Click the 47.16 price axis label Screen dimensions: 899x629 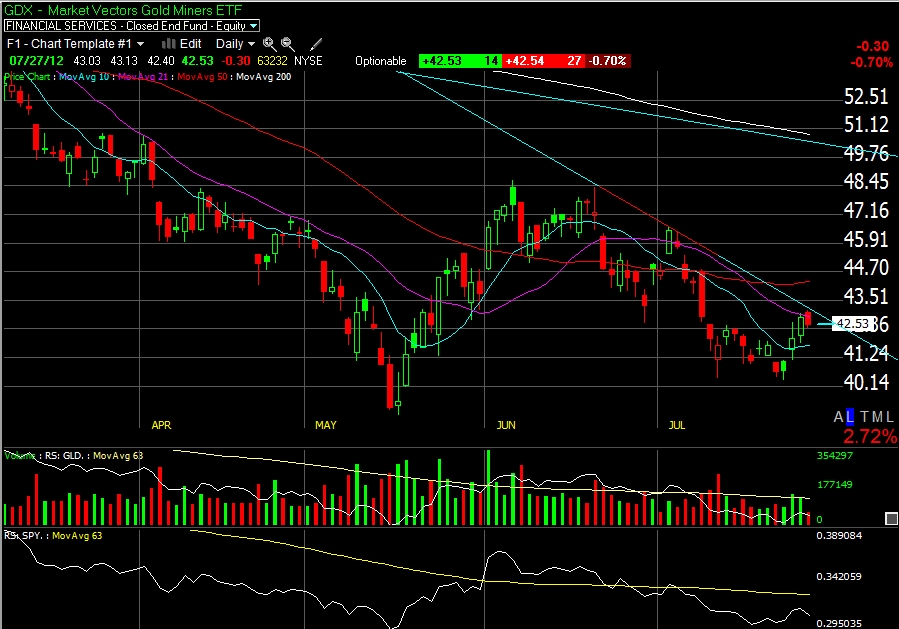click(x=866, y=210)
